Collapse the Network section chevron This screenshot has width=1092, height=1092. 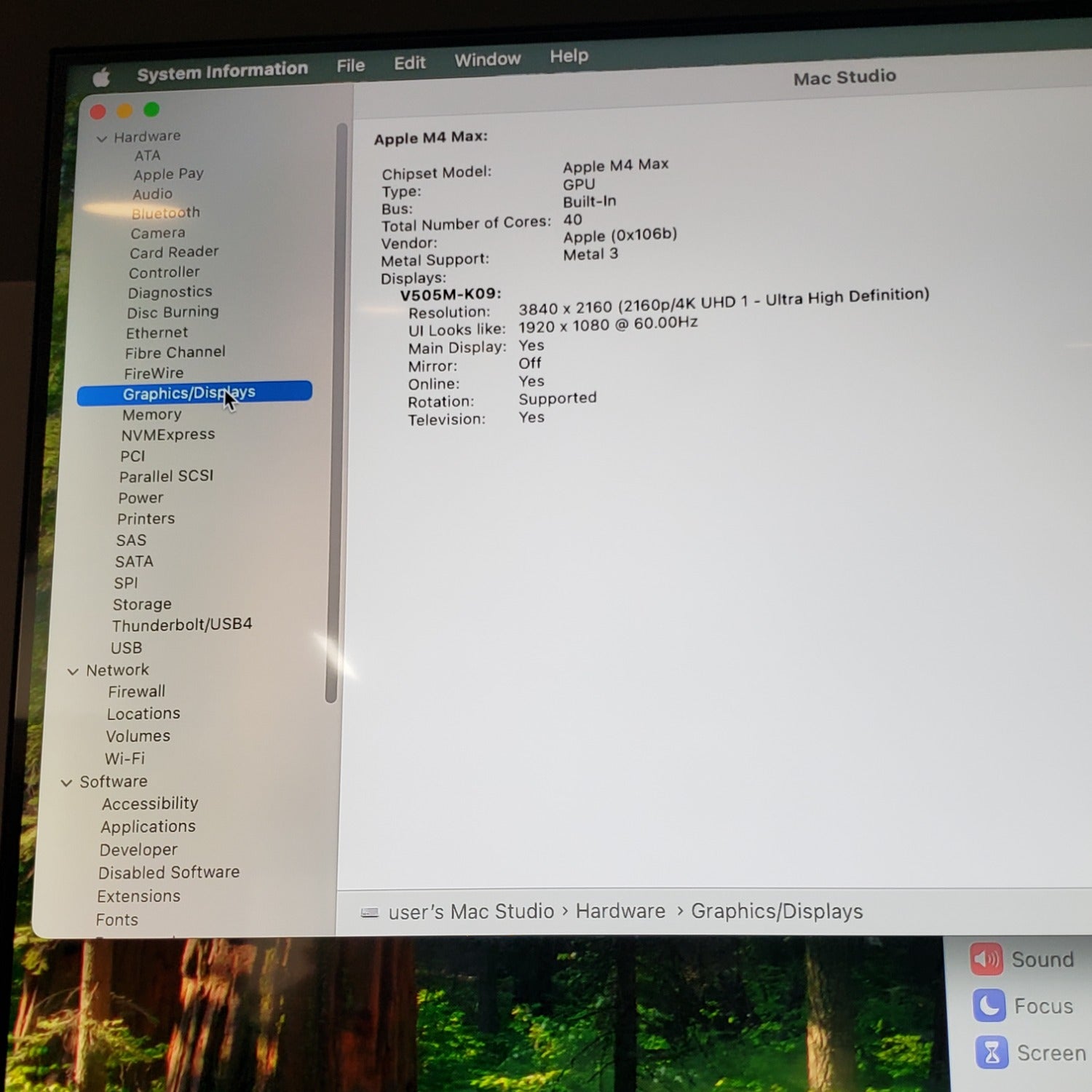(x=73, y=671)
